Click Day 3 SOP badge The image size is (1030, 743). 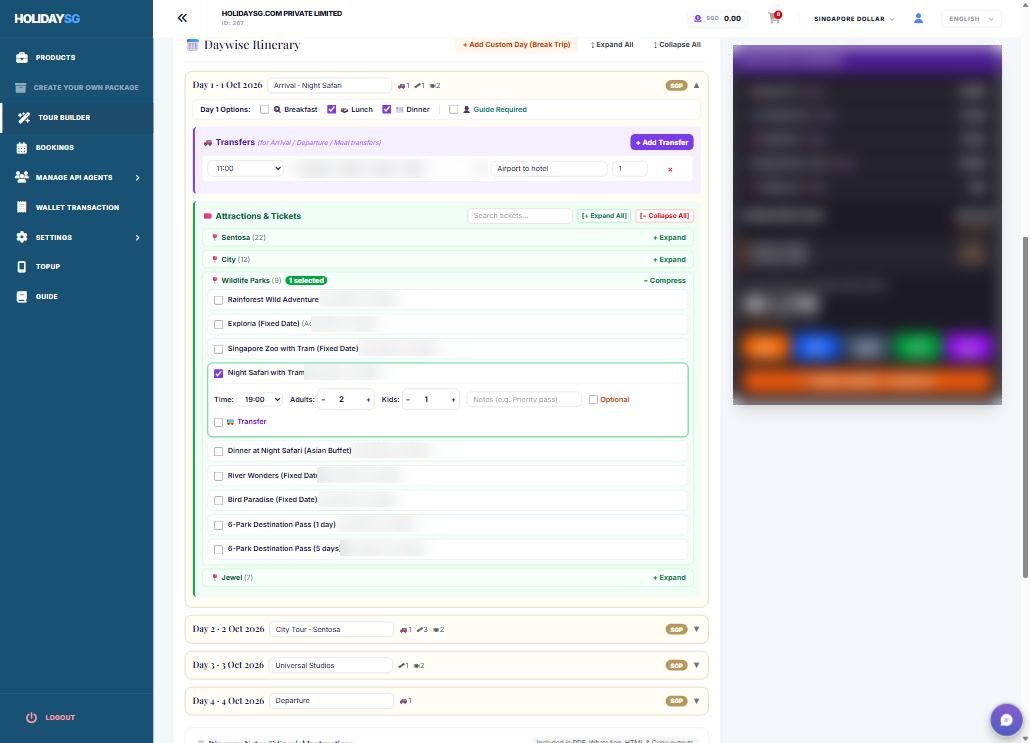[x=676, y=665]
